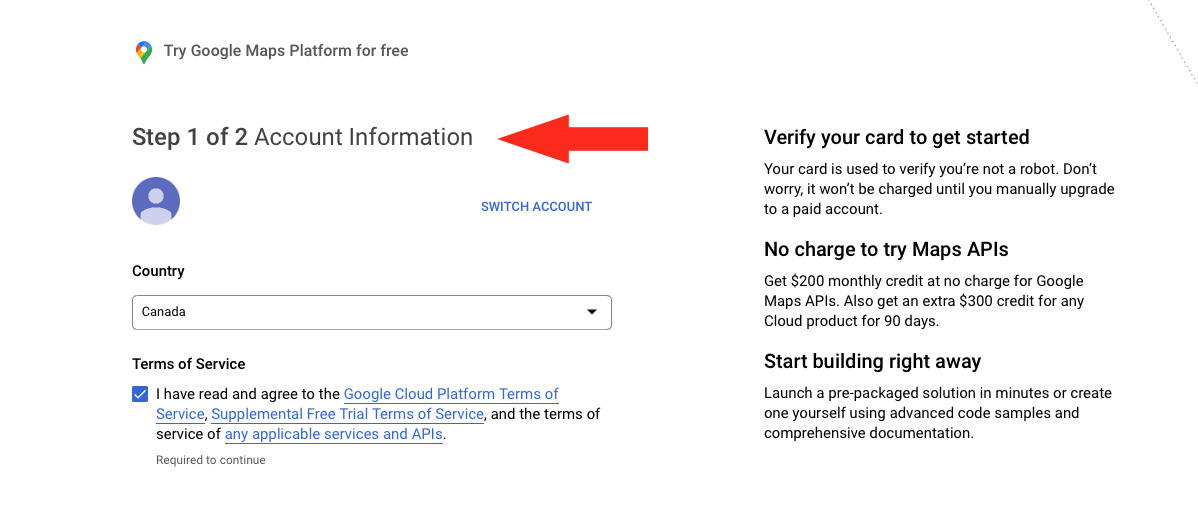This screenshot has width=1198, height=507.
Task: Click the paragraph about verifying you're not a robot
Action: 938,189
